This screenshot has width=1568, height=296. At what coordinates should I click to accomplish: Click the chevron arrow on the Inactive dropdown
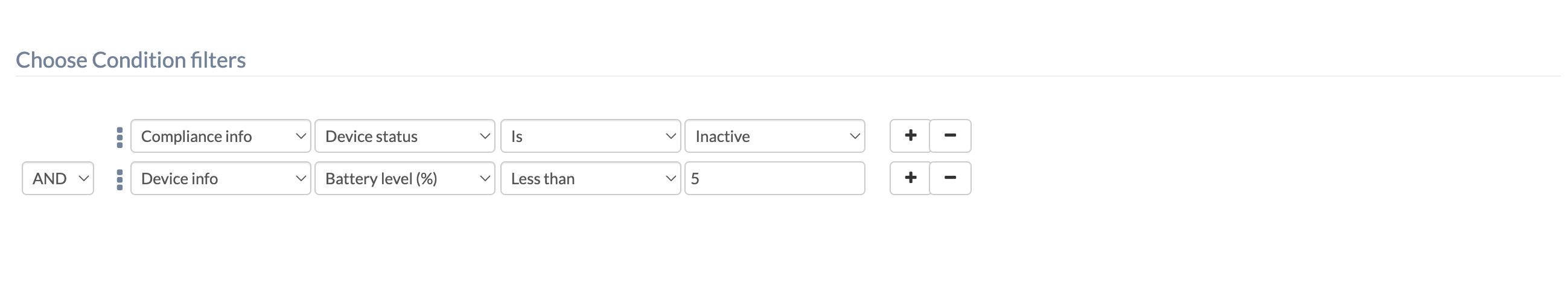854,137
